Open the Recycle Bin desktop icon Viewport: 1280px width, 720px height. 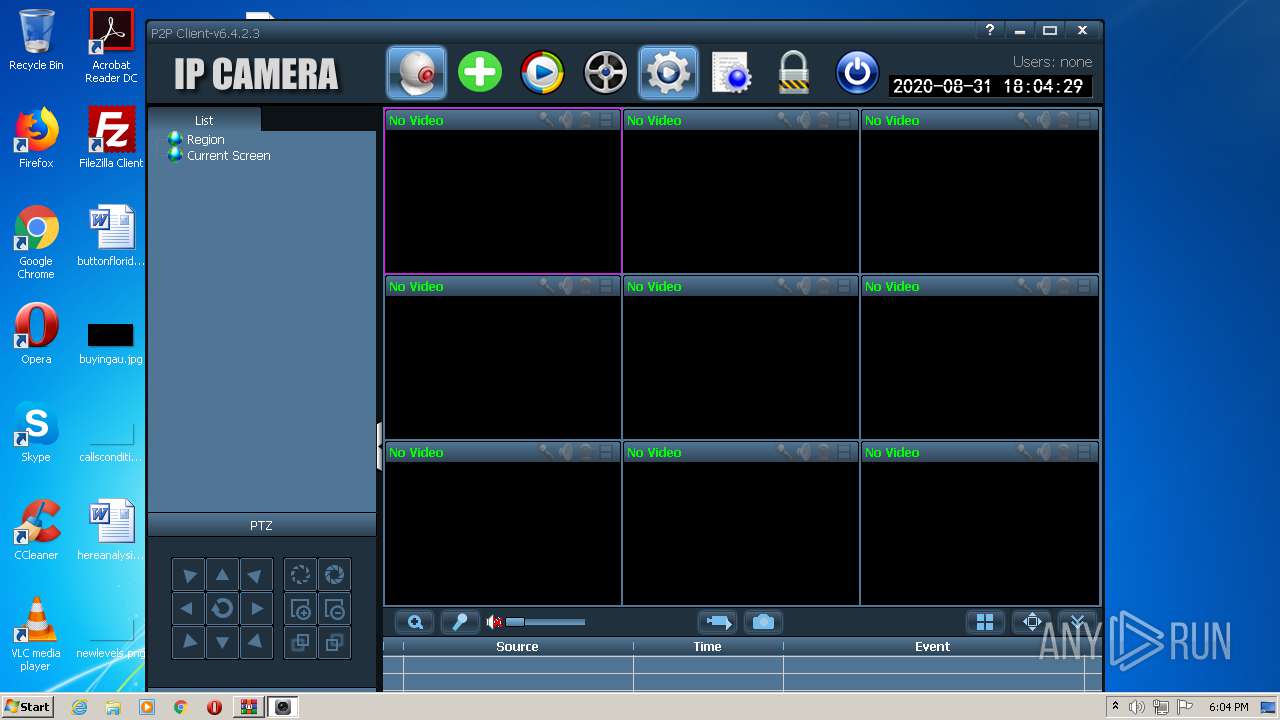click(x=36, y=40)
